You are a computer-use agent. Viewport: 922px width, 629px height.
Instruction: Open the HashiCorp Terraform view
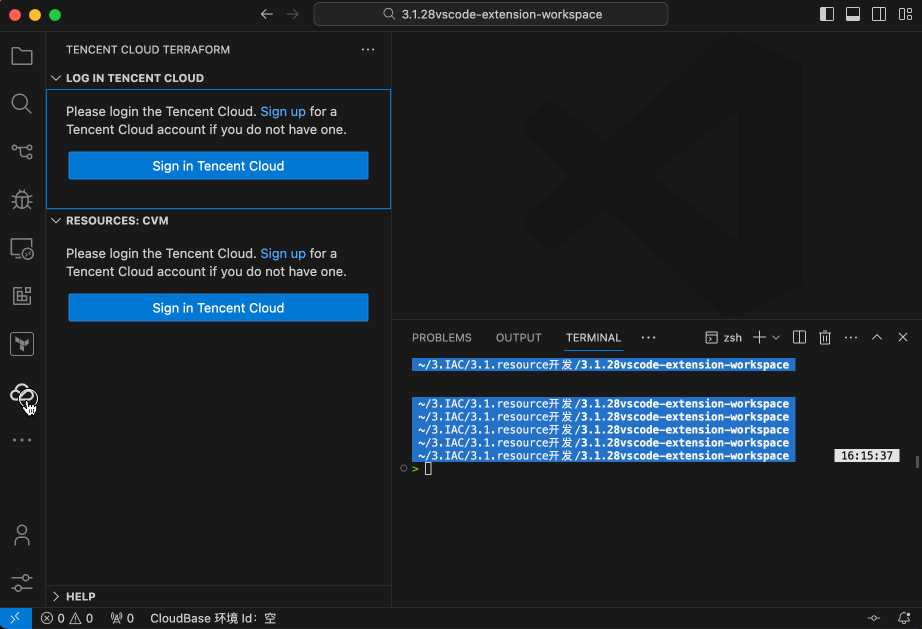(22, 344)
